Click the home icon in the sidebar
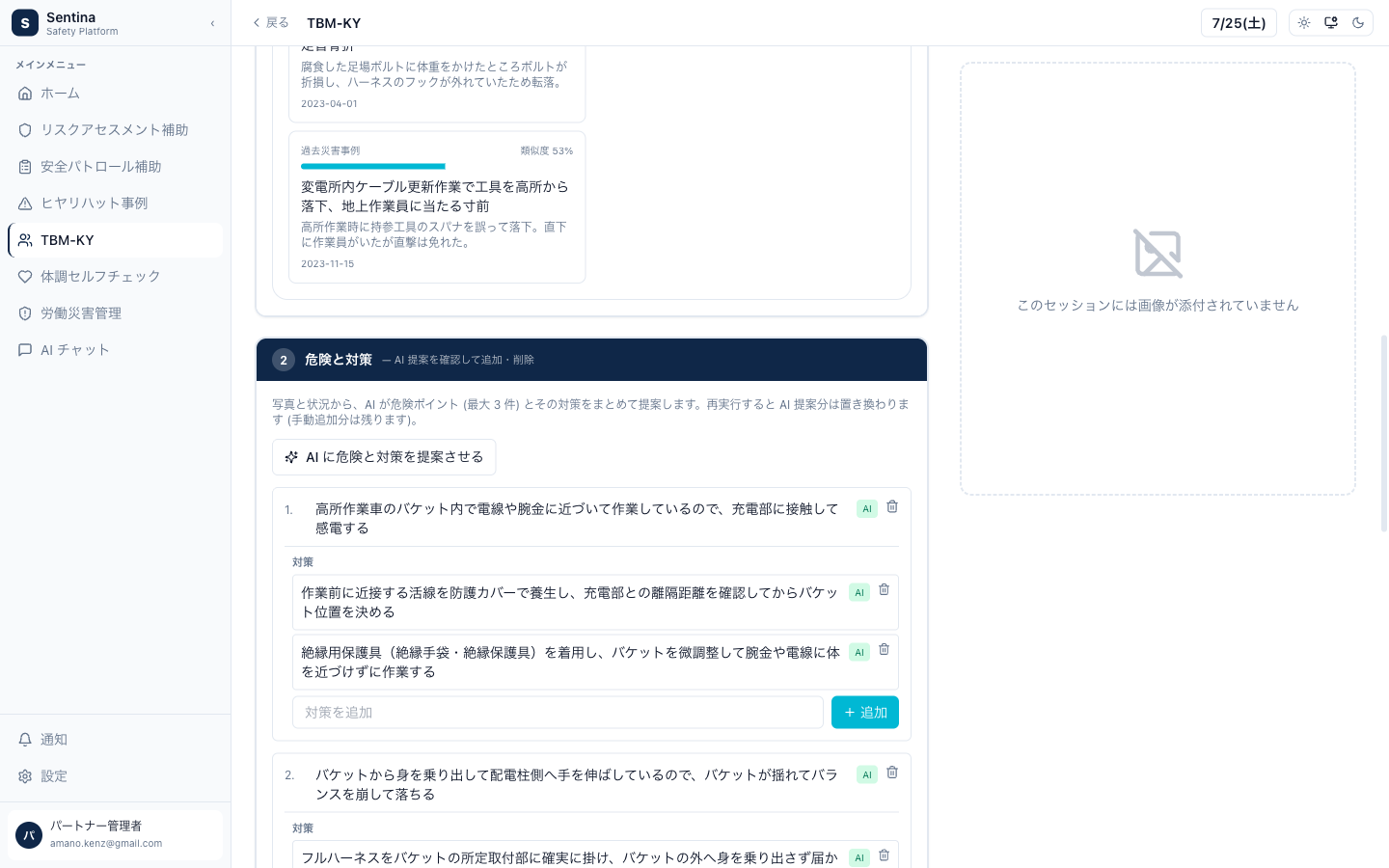Screen dimensions: 1389x868 tap(25, 94)
